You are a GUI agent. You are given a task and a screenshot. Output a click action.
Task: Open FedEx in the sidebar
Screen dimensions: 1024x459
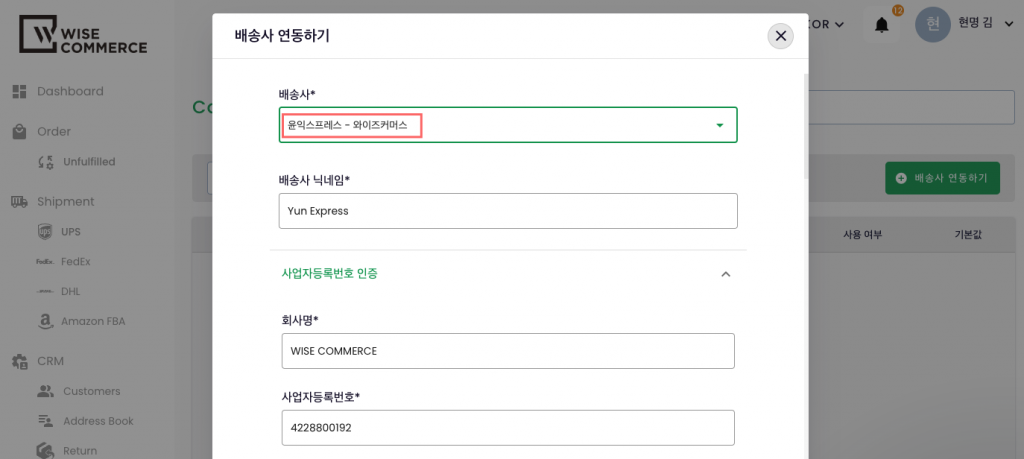click(x=75, y=262)
